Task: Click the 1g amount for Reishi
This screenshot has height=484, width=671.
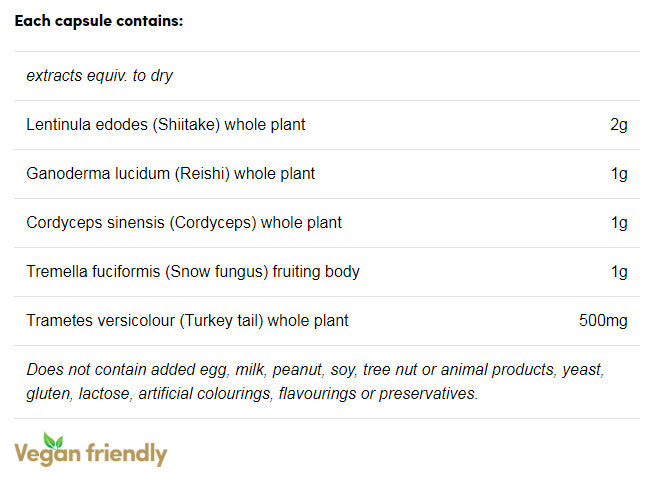Action: click(x=619, y=174)
